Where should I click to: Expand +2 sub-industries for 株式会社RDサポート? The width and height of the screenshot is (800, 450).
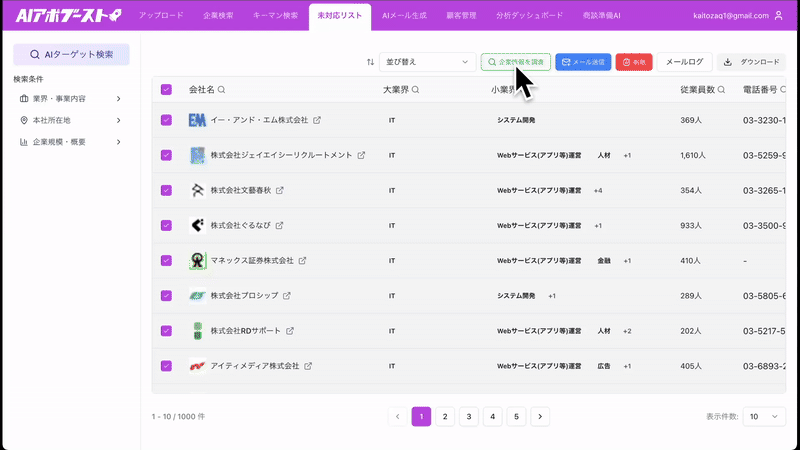click(627, 331)
